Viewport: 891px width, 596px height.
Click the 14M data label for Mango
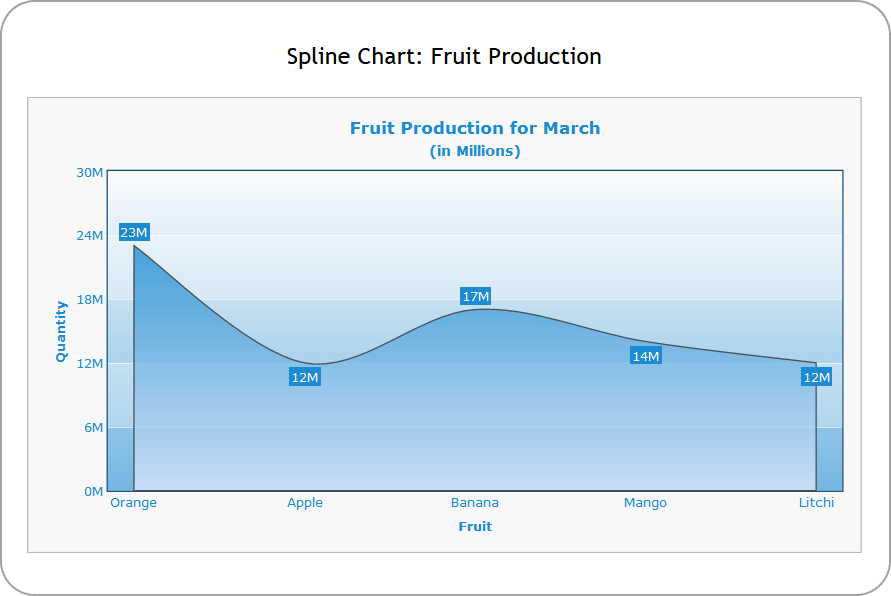[x=646, y=356]
